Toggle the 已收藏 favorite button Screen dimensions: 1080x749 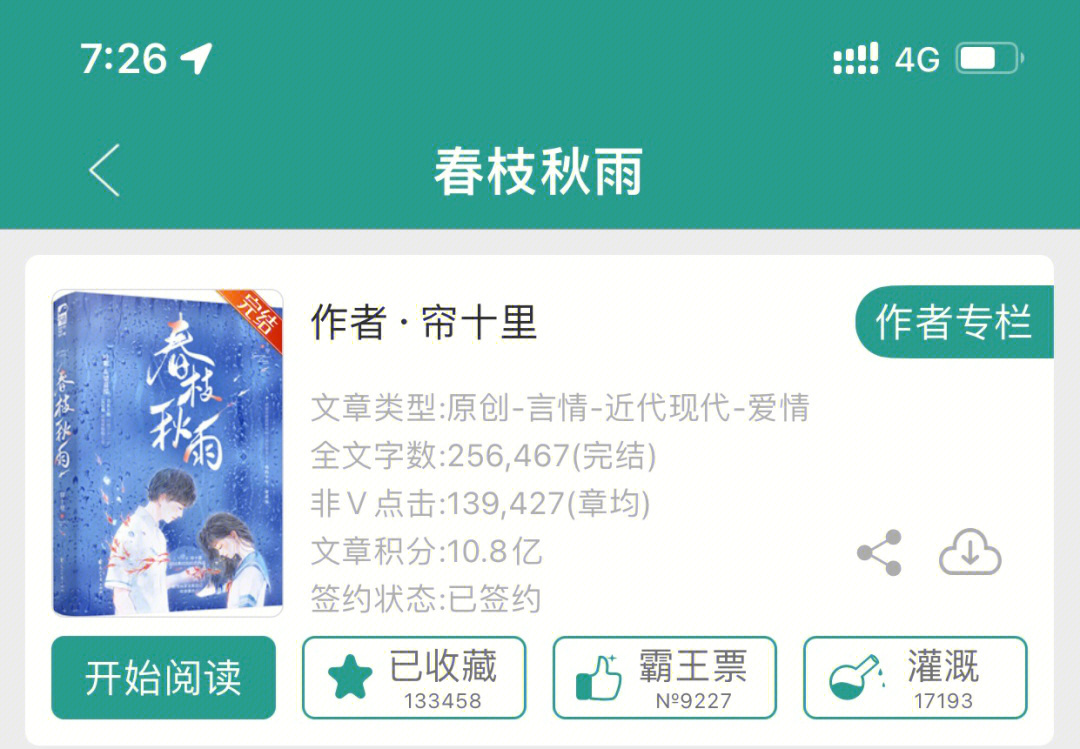(414, 677)
